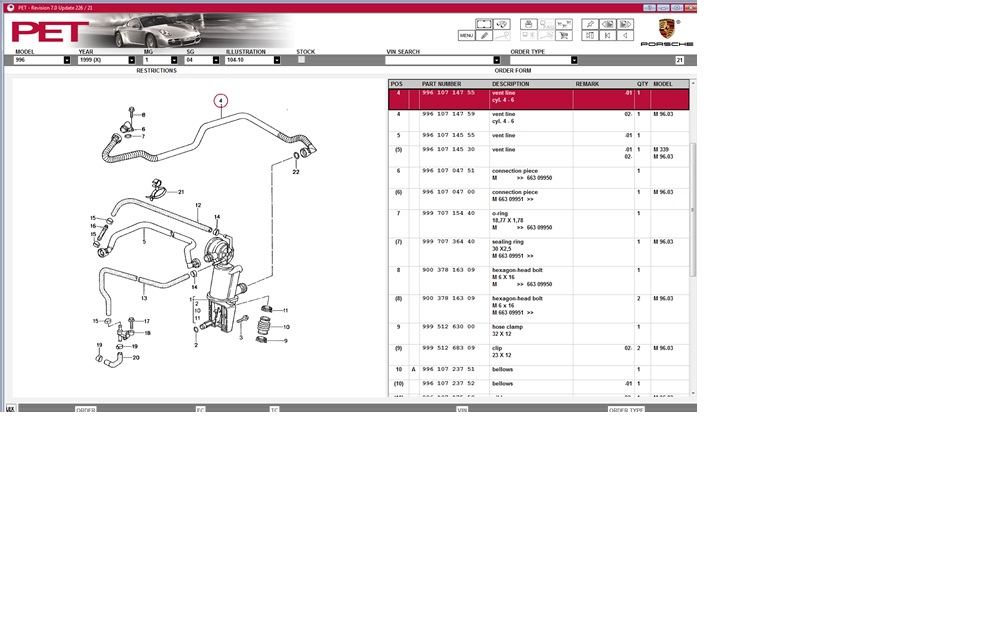Select highlighted row part 996 107 147 55
This screenshot has height=630, width=1008.
pyautogui.click(x=539, y=100)
